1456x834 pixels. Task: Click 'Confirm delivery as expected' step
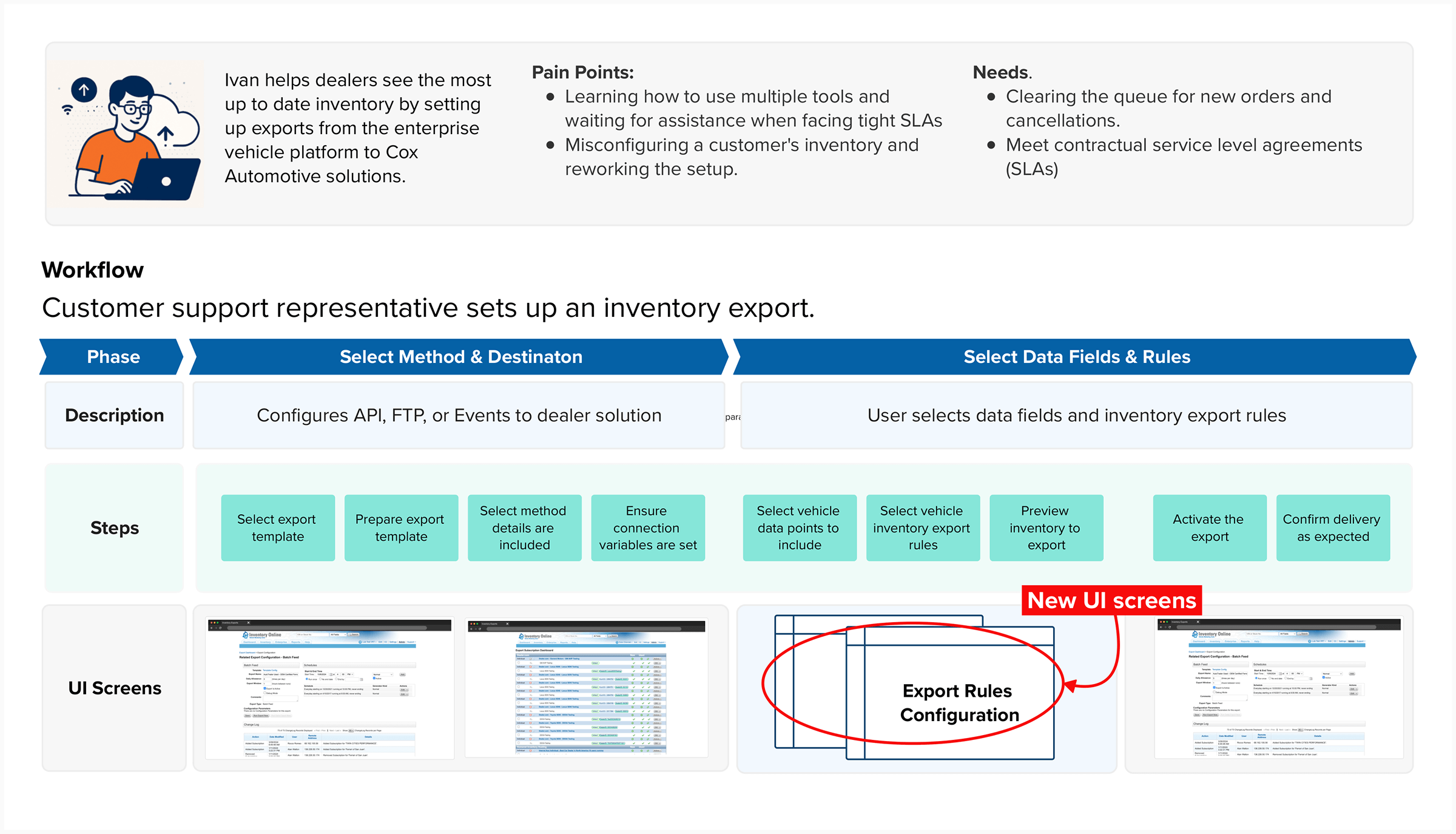click(1333, 528)
